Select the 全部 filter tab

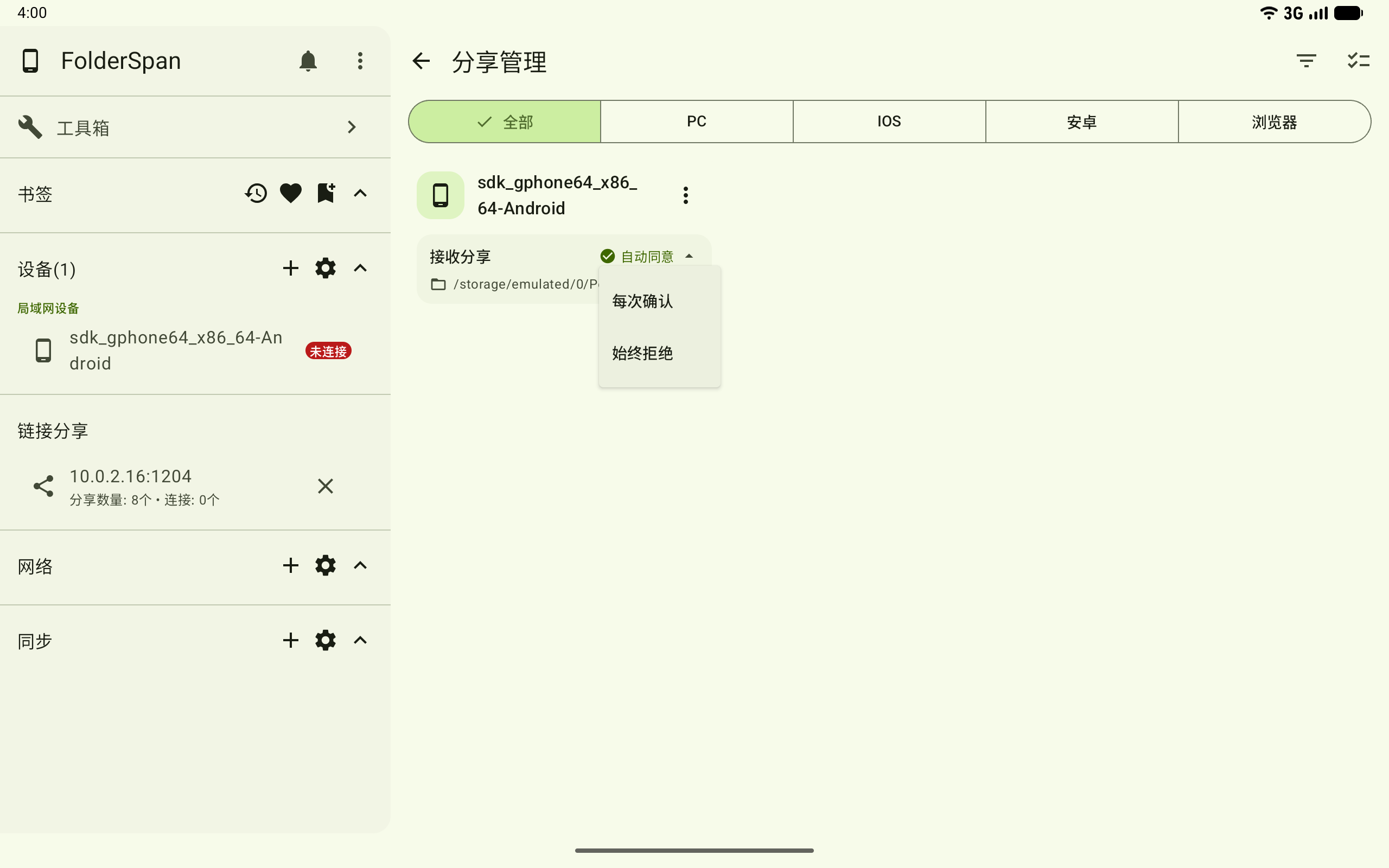pyautogui.click(x=505, y=122)
